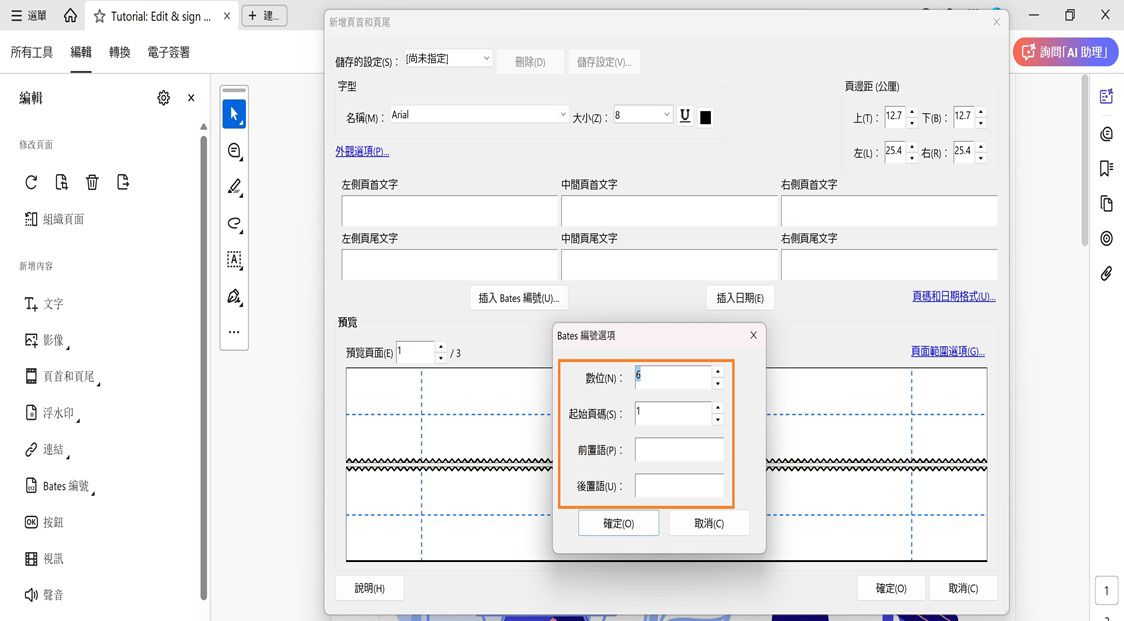Open 頁面範圍選項 link
This screenshot has height=621, width=1124.
pos(948,351)
